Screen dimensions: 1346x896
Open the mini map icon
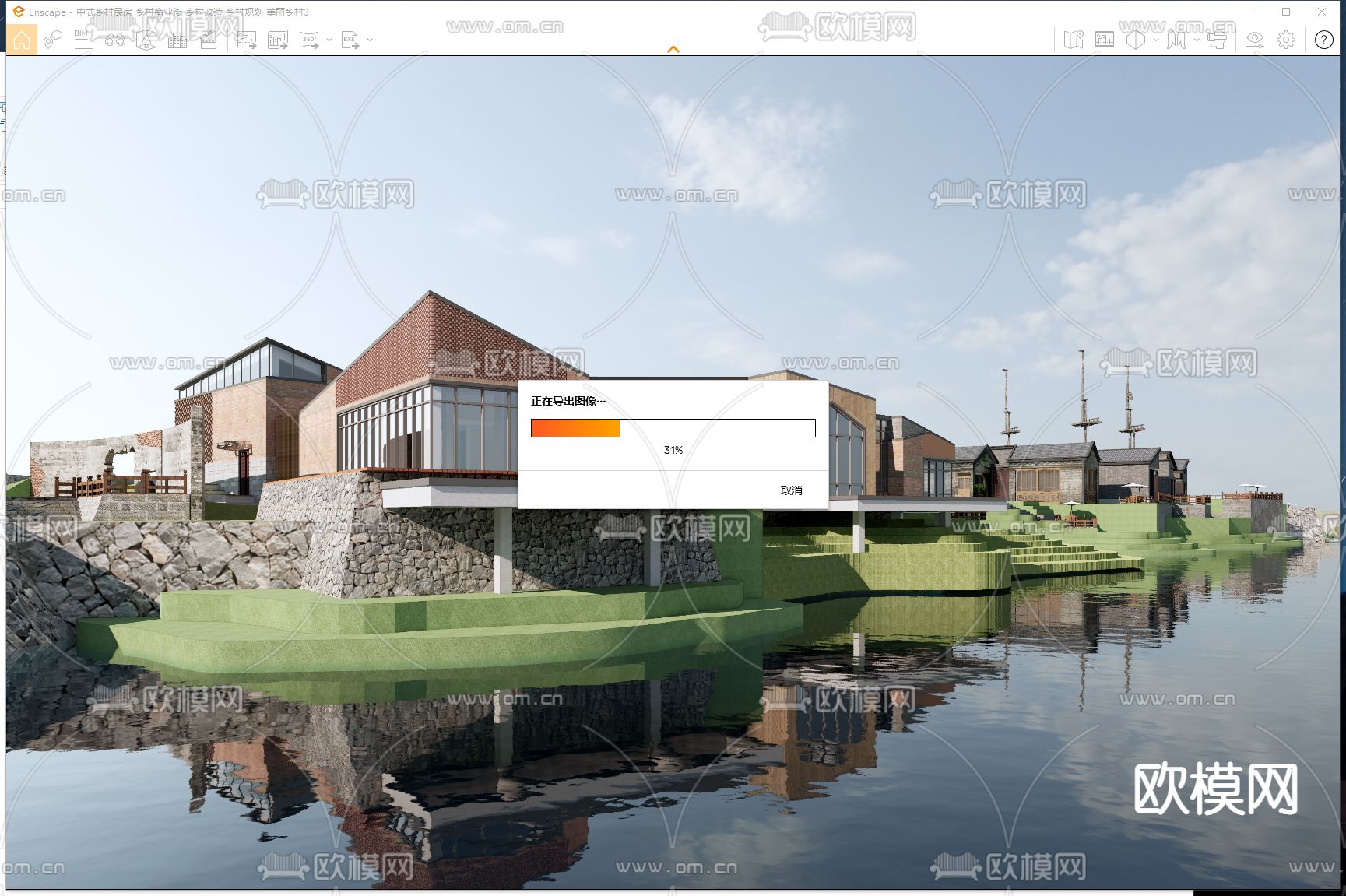[x=1074, y=40]
